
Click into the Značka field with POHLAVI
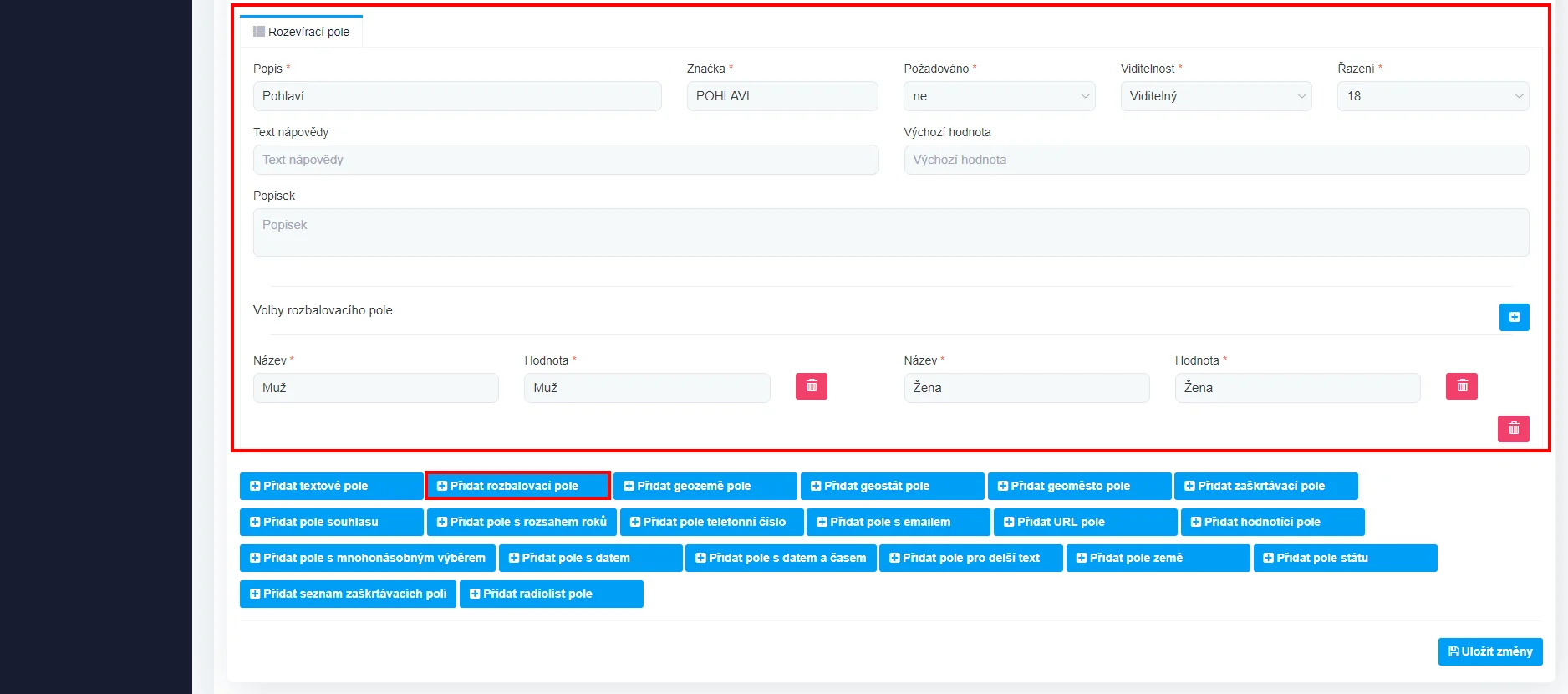[781, 96]
